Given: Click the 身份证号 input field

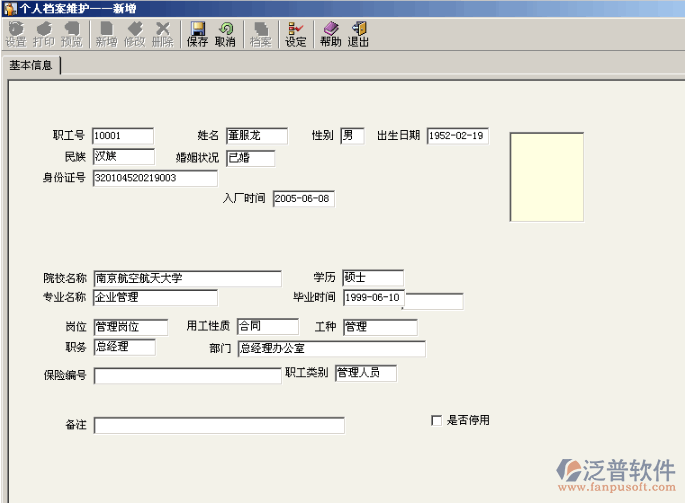Looking at the screenshot, I should pyautogui.click(x=155, y=179).
